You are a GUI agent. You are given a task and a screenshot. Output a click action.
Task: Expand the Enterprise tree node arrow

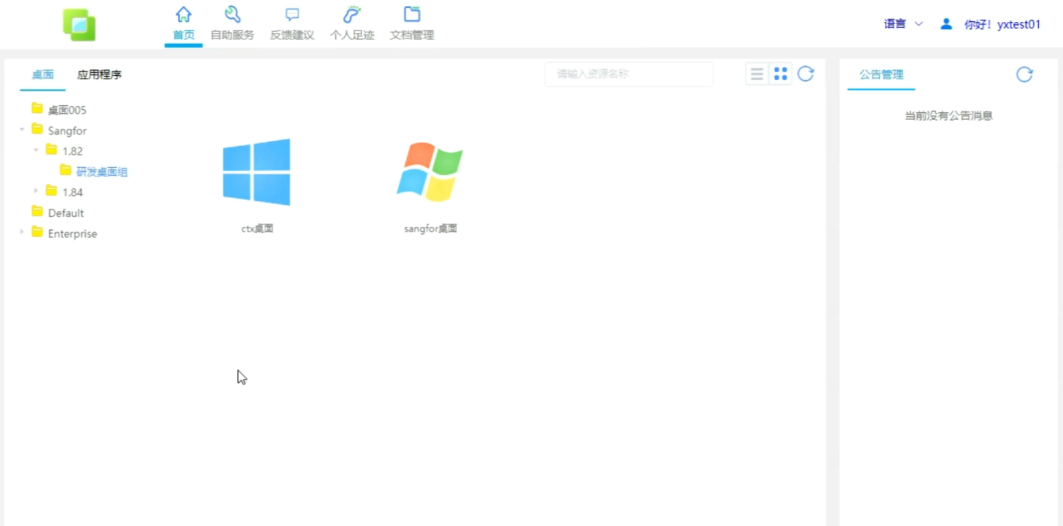click(x=22, y=232)
